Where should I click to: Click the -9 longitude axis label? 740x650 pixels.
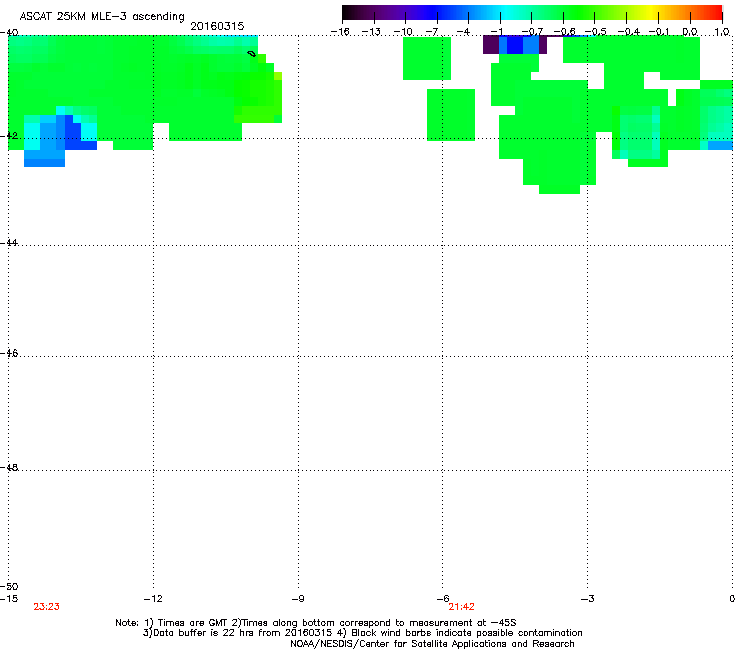coord(297,599)
